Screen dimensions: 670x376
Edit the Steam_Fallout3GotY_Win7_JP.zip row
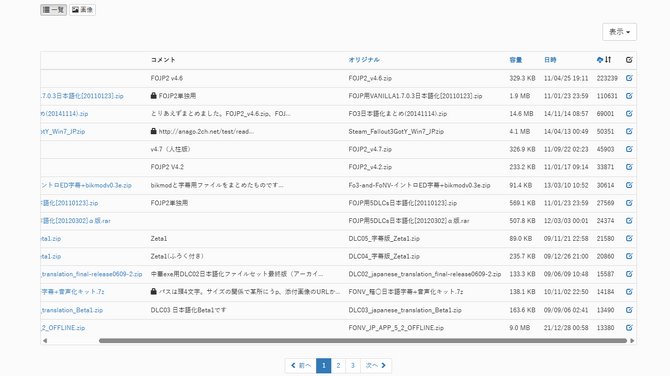[629, 131]
